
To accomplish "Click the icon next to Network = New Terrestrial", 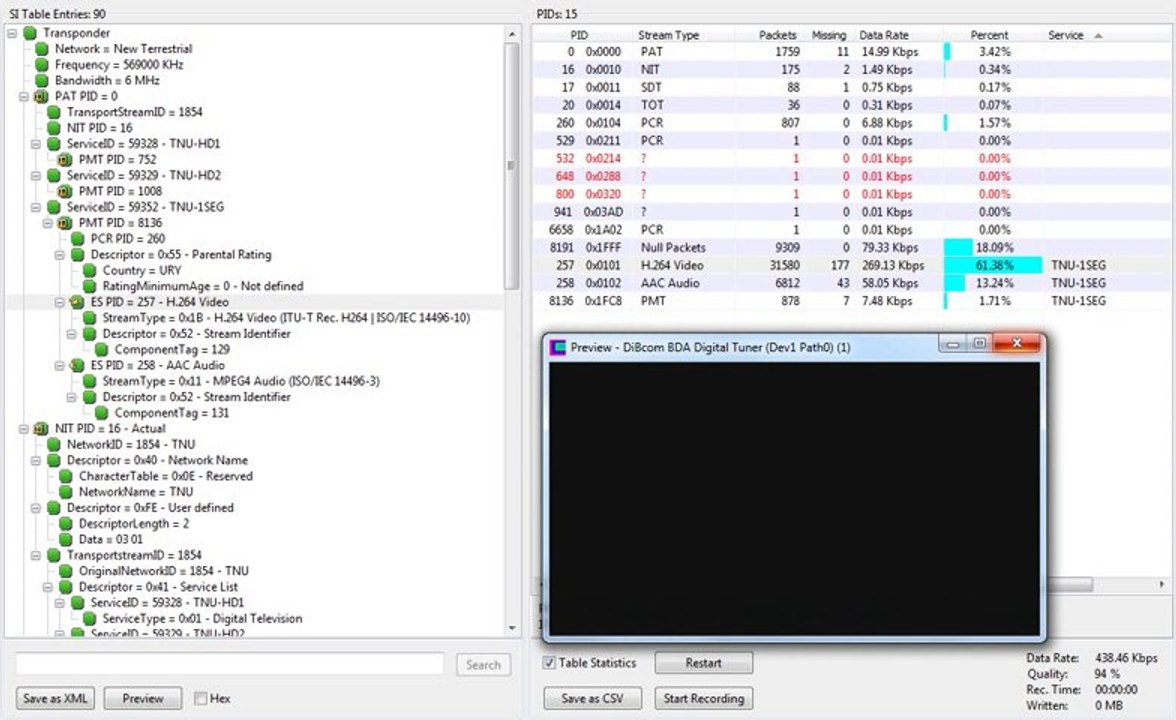I will click(x=41, y=49).
